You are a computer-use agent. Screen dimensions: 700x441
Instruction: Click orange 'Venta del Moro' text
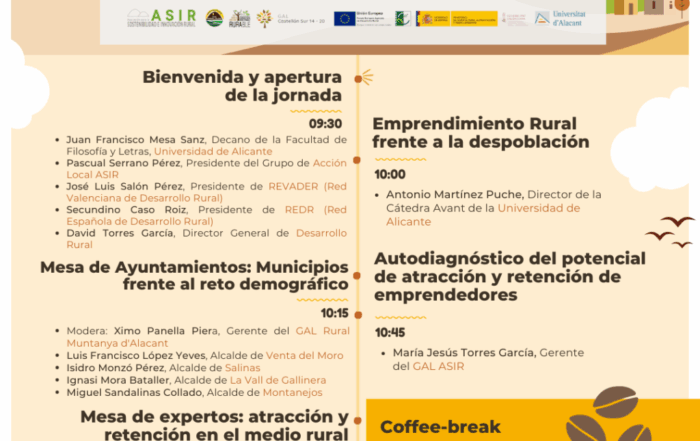304,356
